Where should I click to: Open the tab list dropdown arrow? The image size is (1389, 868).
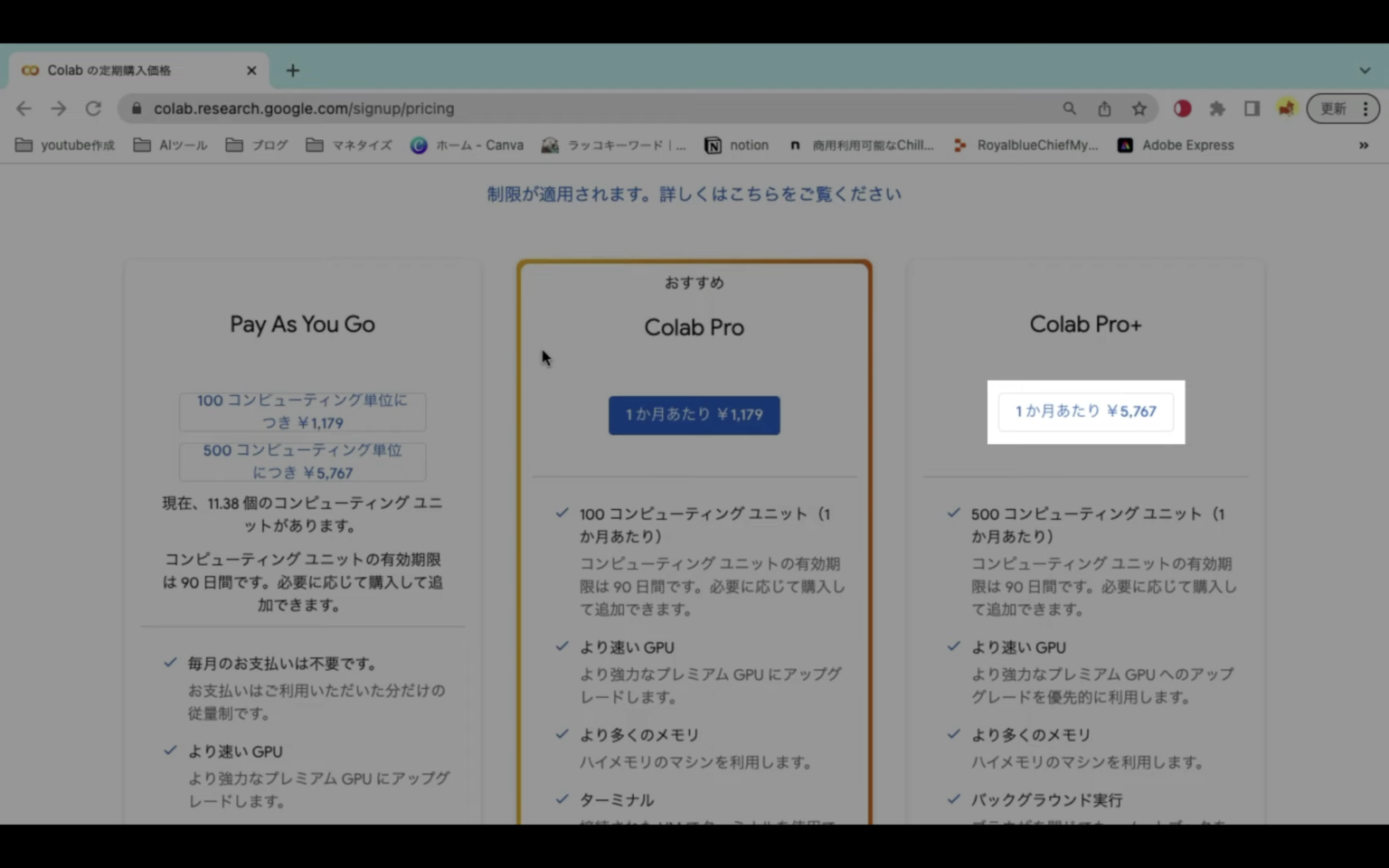[x=1363, y=70]
